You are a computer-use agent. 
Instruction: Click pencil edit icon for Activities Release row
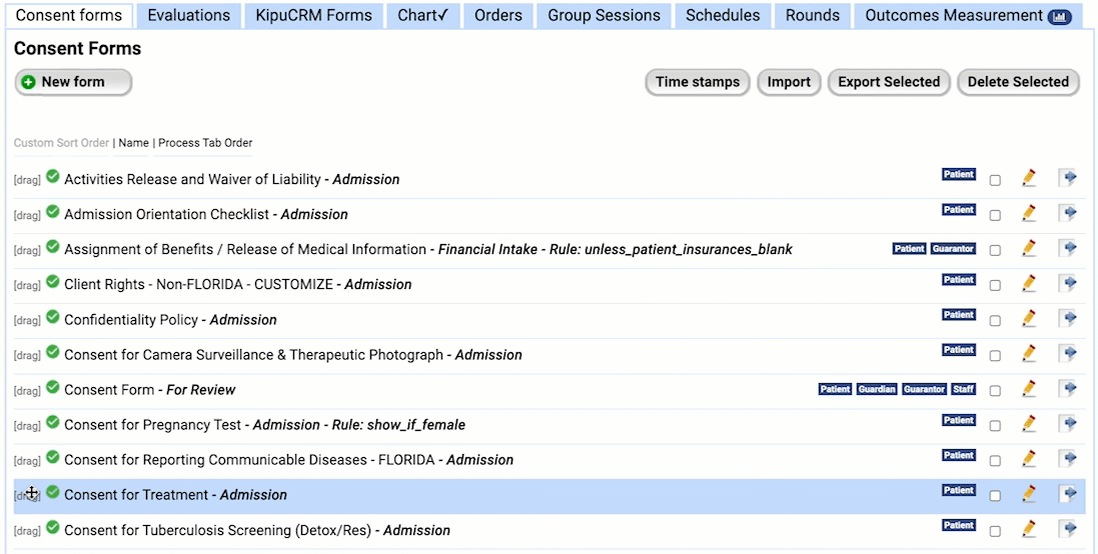coord(1028,179)
